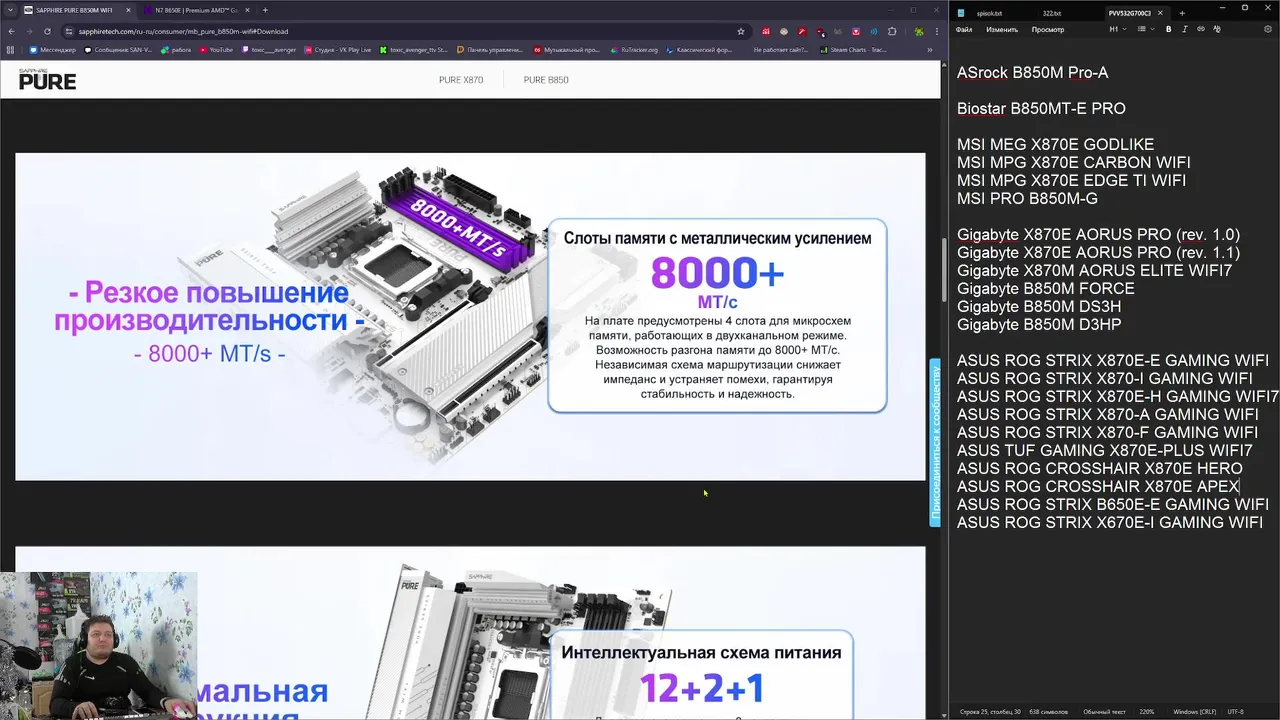This screenshot has width=1280, height=720.
Task: Click the 8000+ MT/s memory slots card
Action: pyautogui.click(x=717, y=315)
